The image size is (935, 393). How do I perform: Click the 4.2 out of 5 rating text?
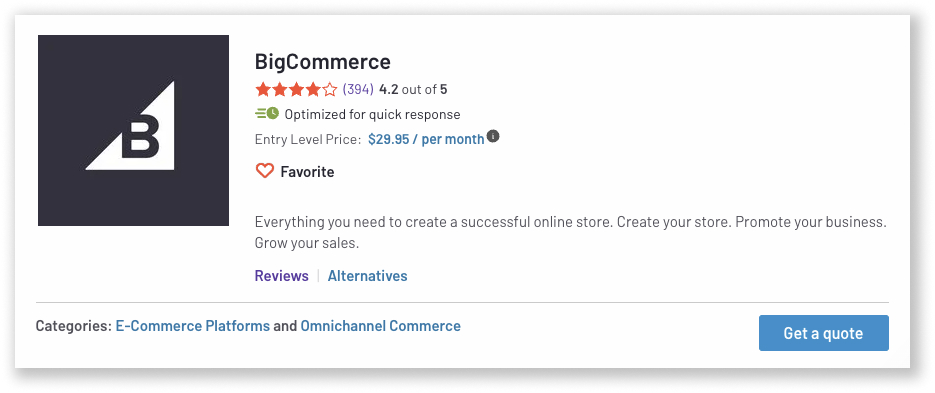pyautogui.click(x=413, y=90)
